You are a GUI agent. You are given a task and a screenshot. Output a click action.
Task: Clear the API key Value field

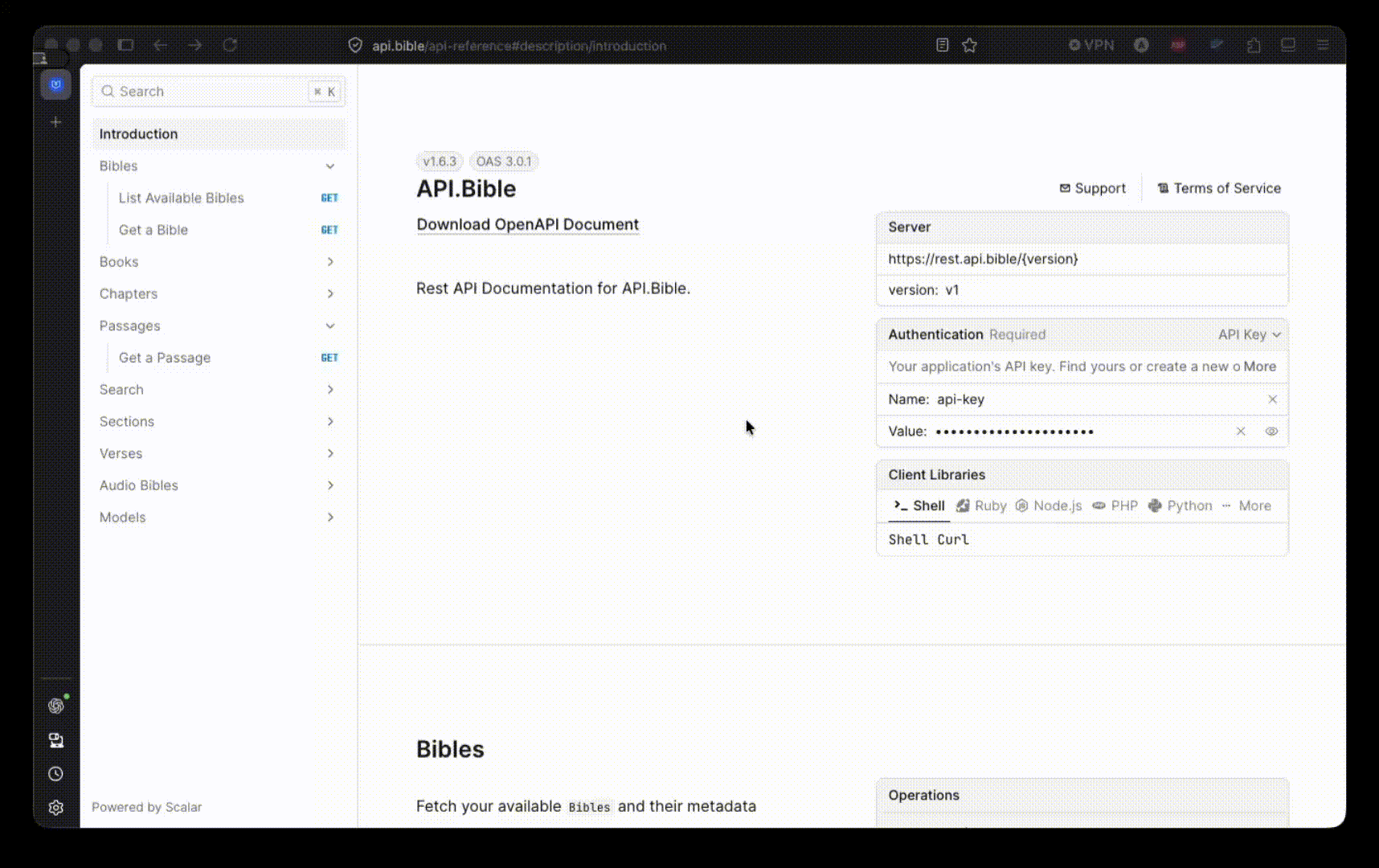(x=1241, y=432)
